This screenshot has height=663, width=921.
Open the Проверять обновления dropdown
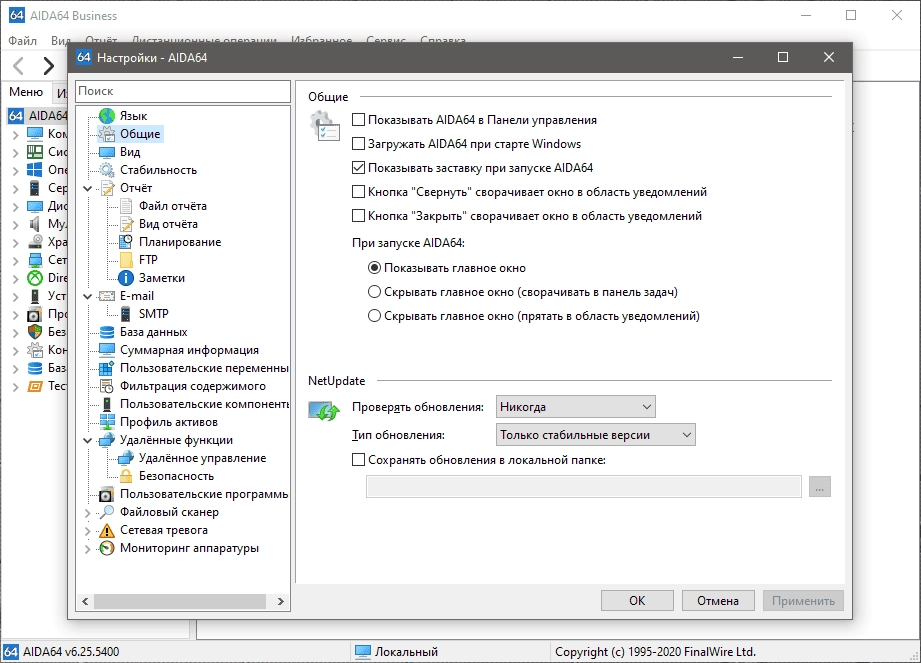(576, 407)
